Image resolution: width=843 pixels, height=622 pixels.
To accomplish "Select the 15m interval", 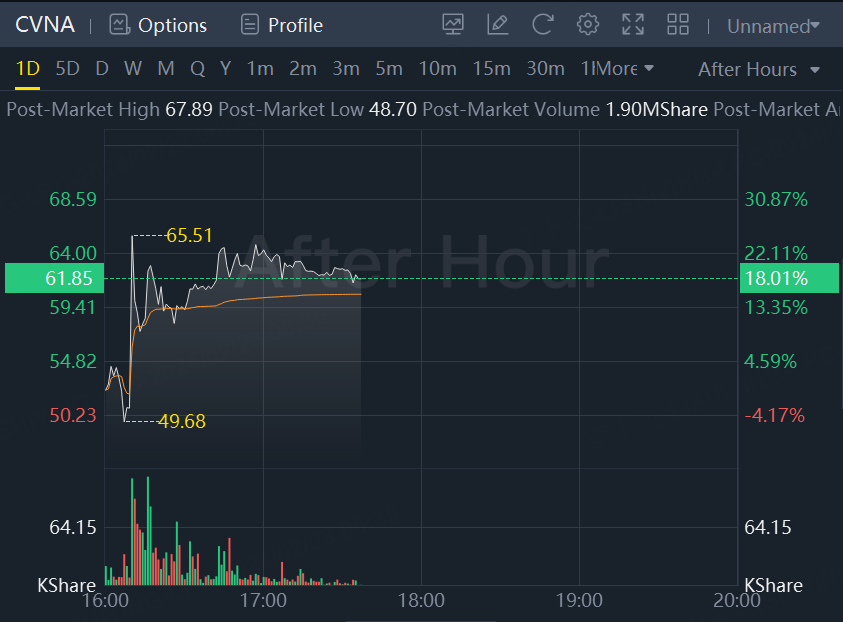I will pyautogui.click(x=491, y=69).
